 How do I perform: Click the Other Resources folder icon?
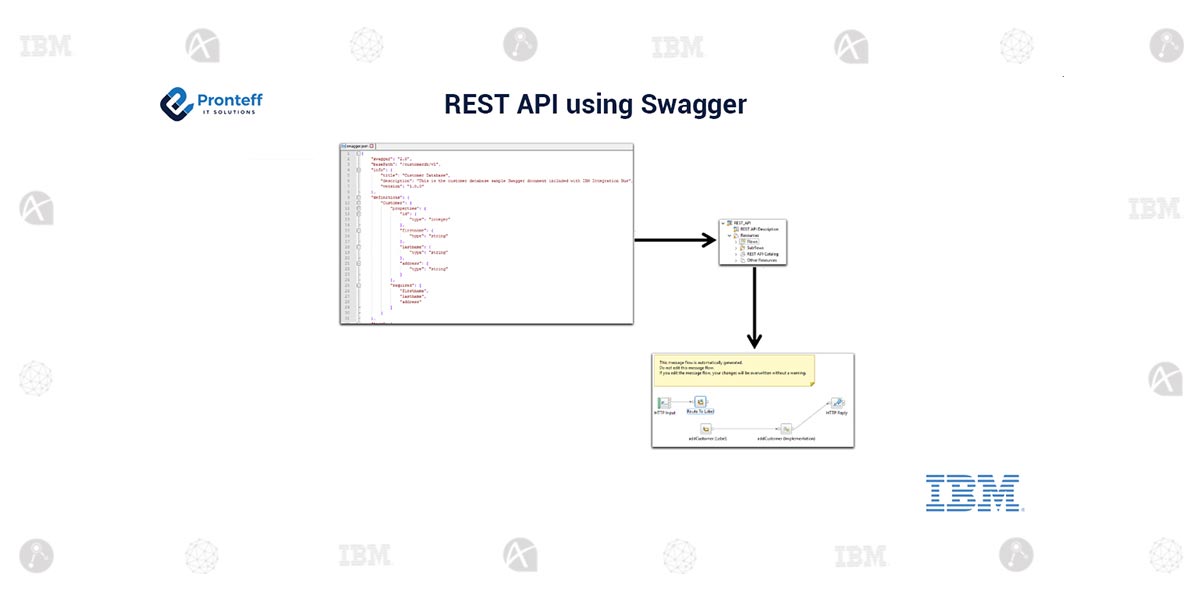[x=742, y=260]
